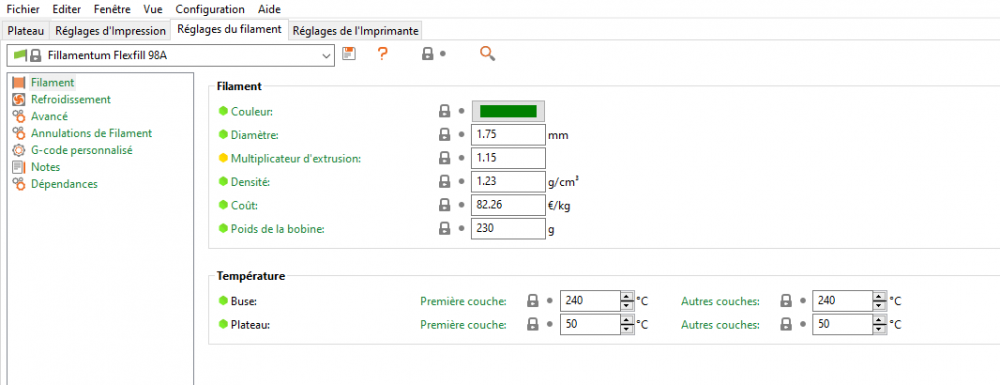The image size is (1000, 385).
Task: Decrease Plateau autres couches temperature with down arrow
Action: pyautogui.click(x=879, y=329)
